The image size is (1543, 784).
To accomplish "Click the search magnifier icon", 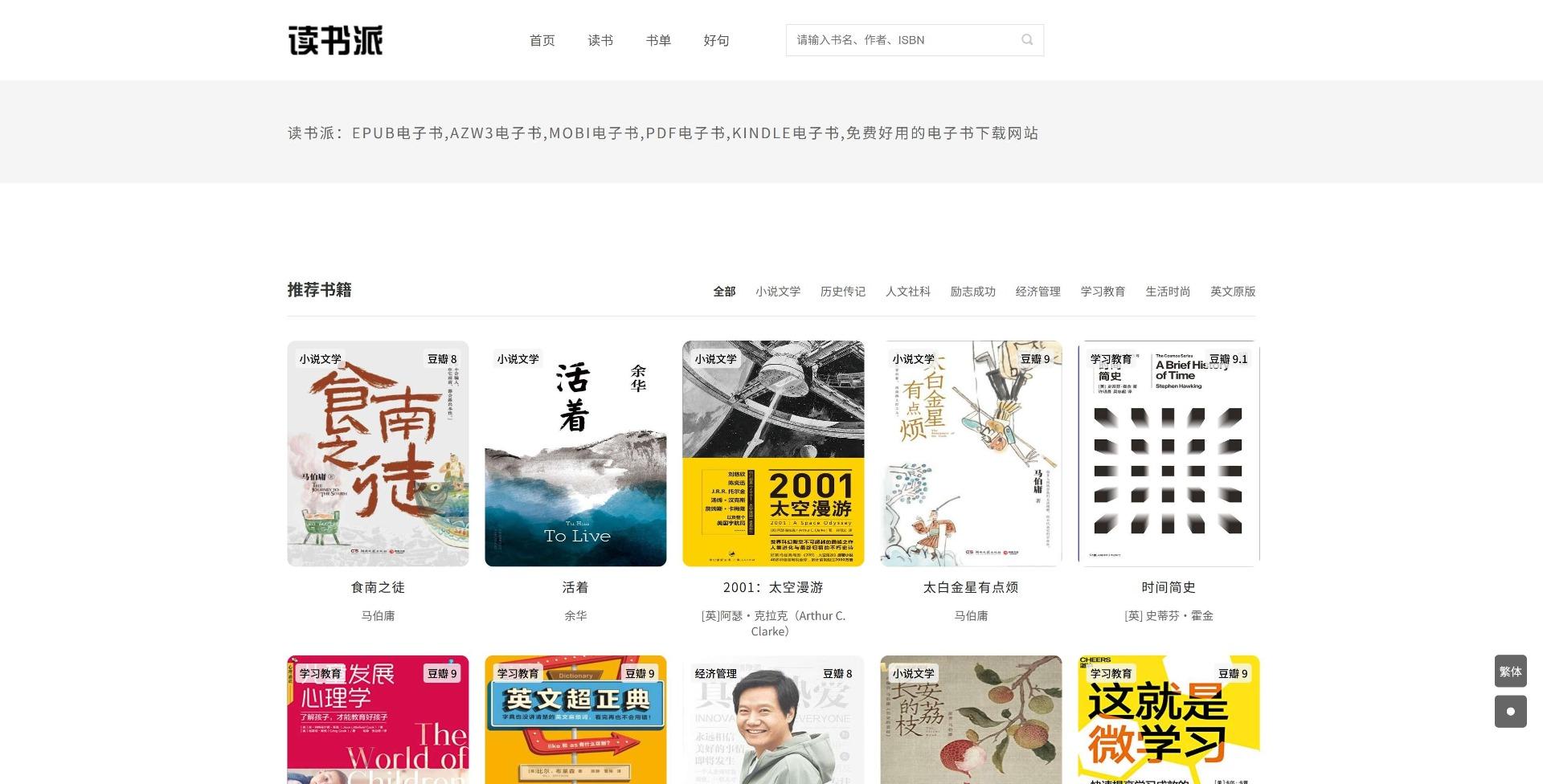I will [1026, 40].
